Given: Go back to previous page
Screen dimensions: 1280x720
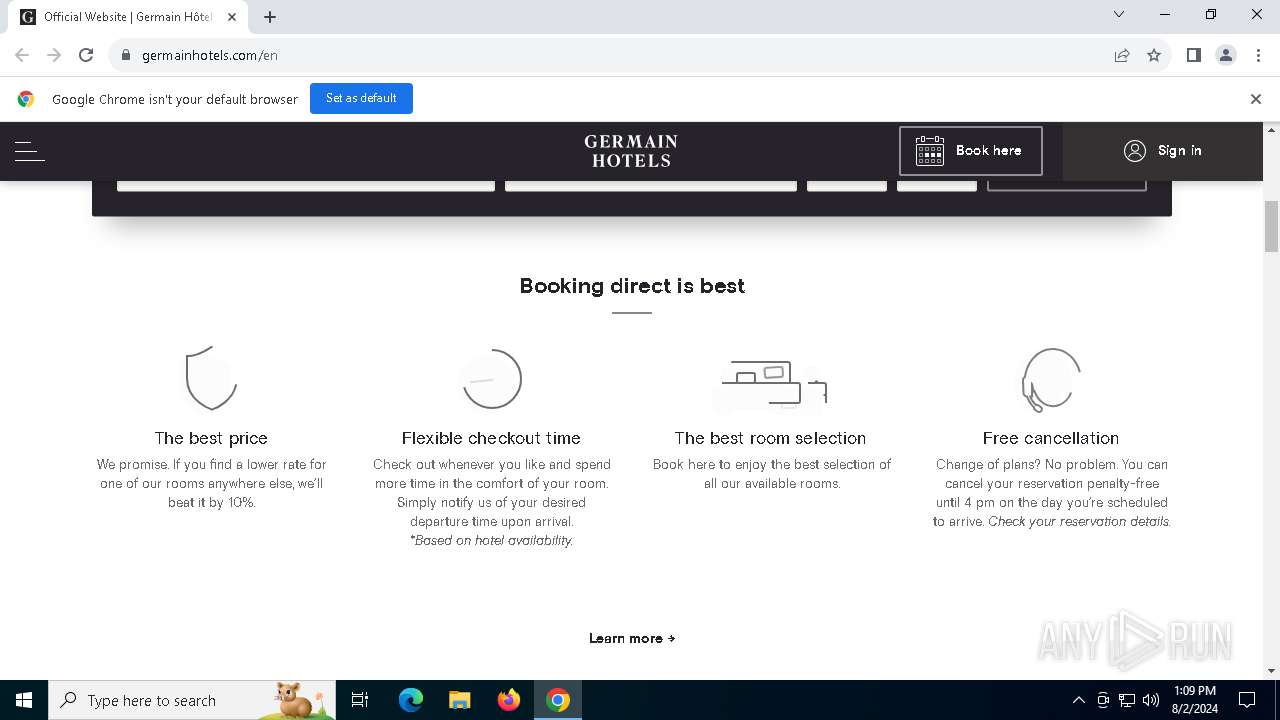Looking at the screenshot, I should (x=22, y=56).
